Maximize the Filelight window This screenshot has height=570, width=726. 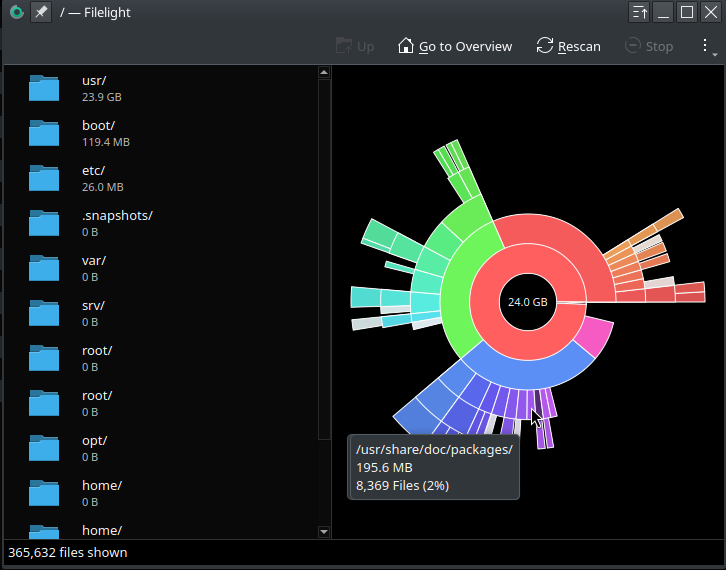point(687,13)
